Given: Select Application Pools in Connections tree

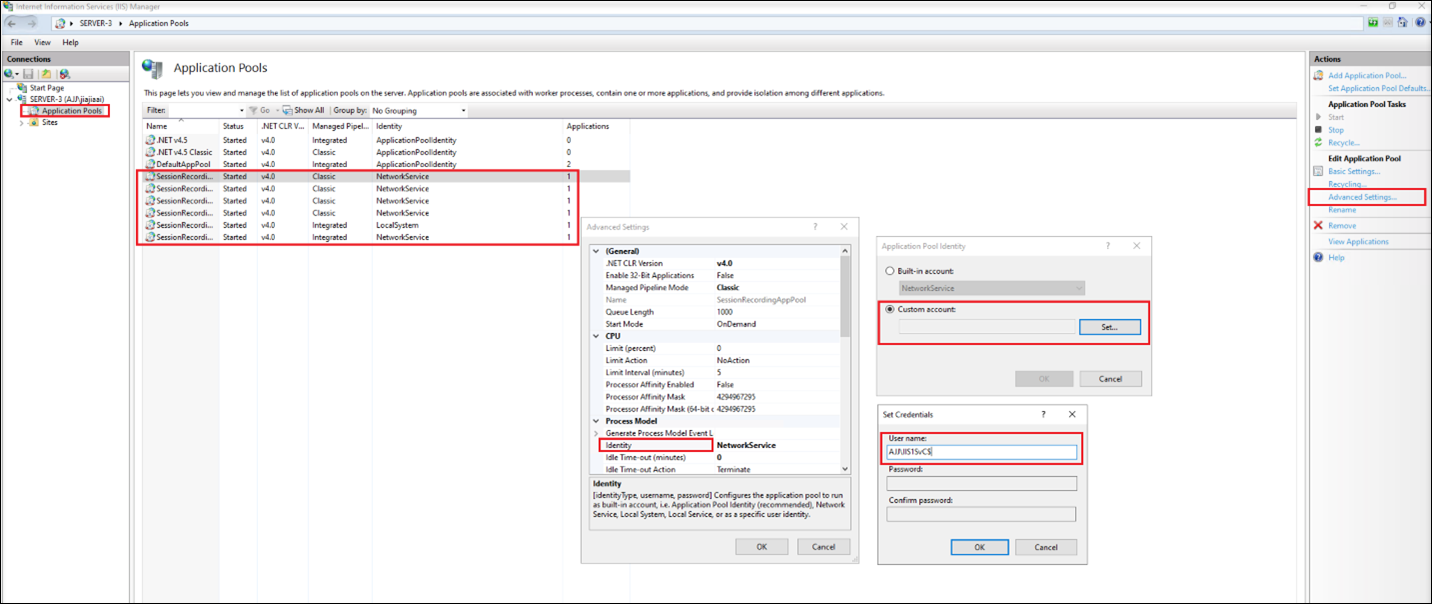Looking at the screenshot, I should pos(72,110).
